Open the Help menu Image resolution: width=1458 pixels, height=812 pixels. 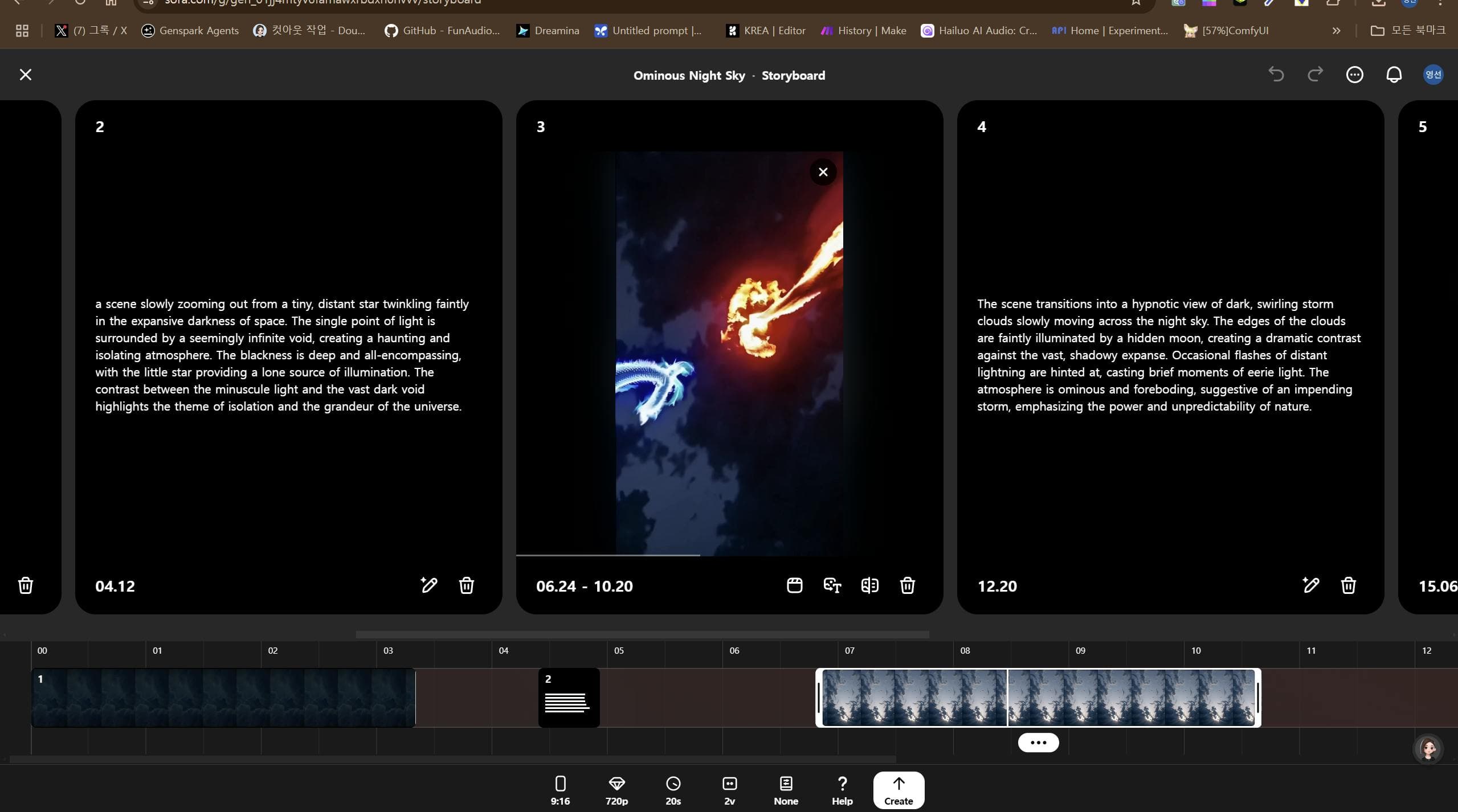[842, 790]
